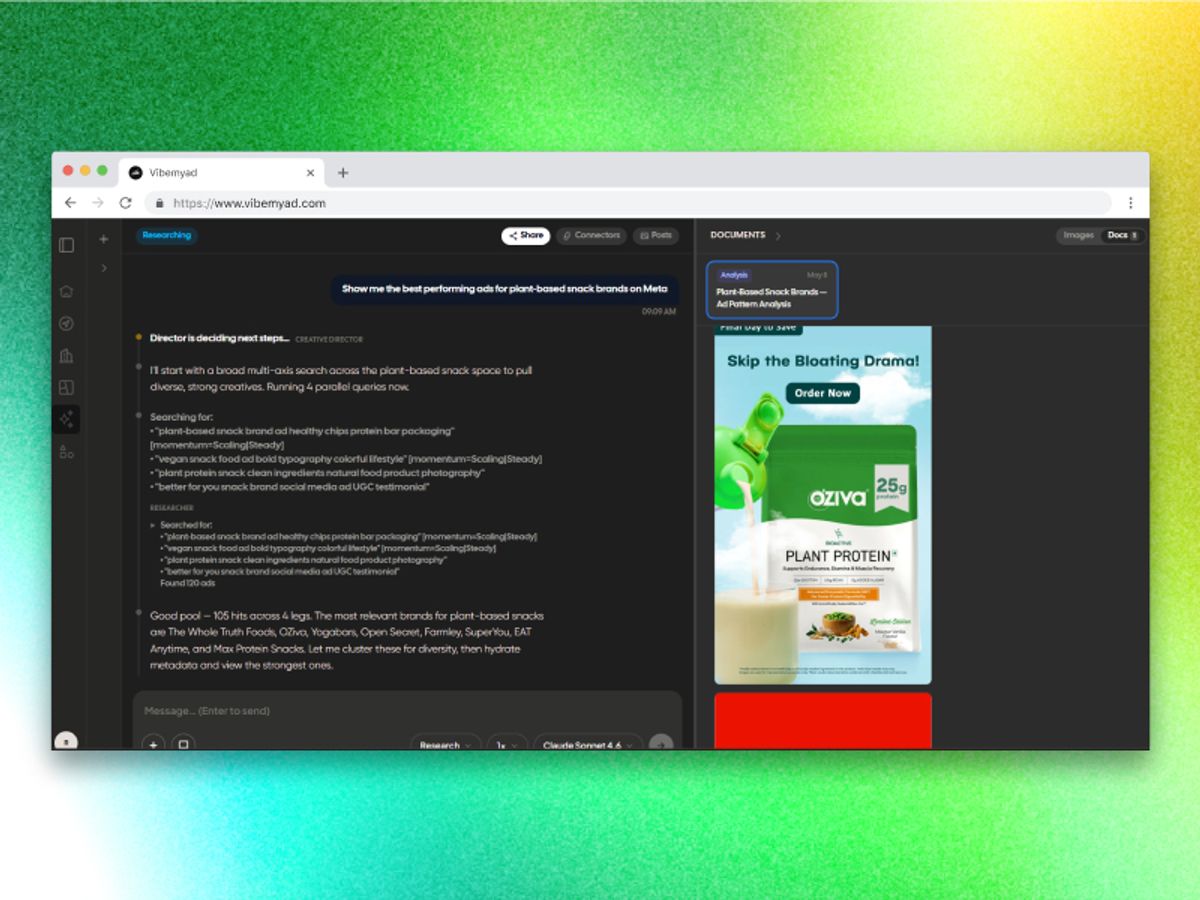Viewport: 1200px width, 900px height.
Task: Click the OZiva Plant Protein ad image
Action: (x=823, y=505)
